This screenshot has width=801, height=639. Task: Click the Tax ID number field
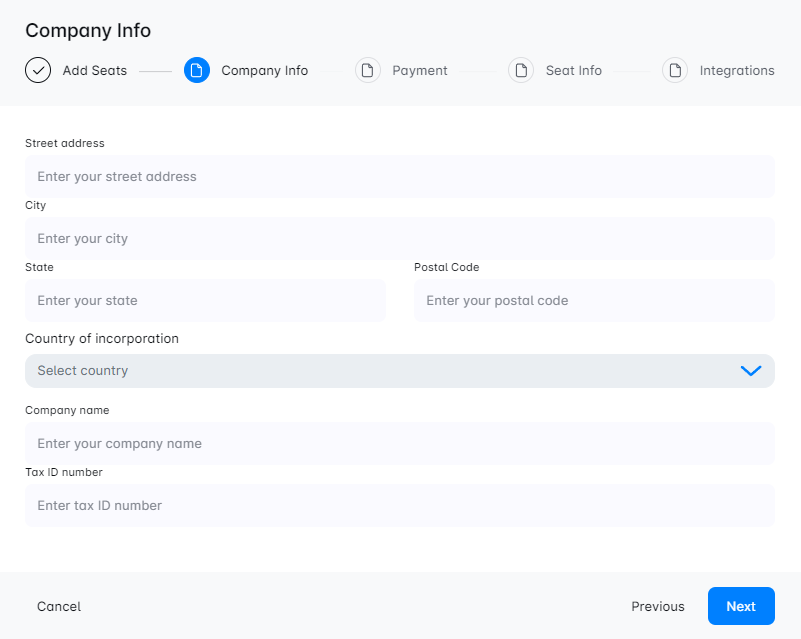click(x=399, y=506)
